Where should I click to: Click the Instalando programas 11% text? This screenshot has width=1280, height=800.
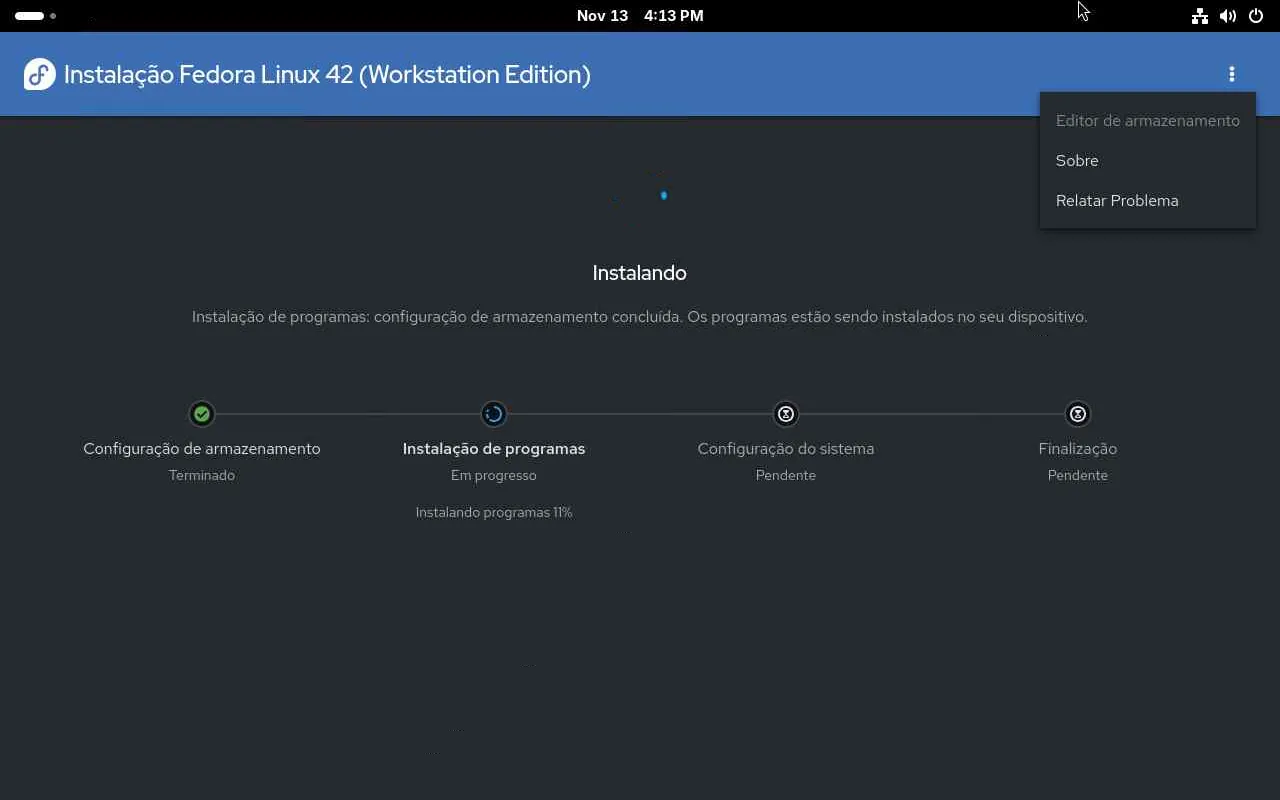494,512
